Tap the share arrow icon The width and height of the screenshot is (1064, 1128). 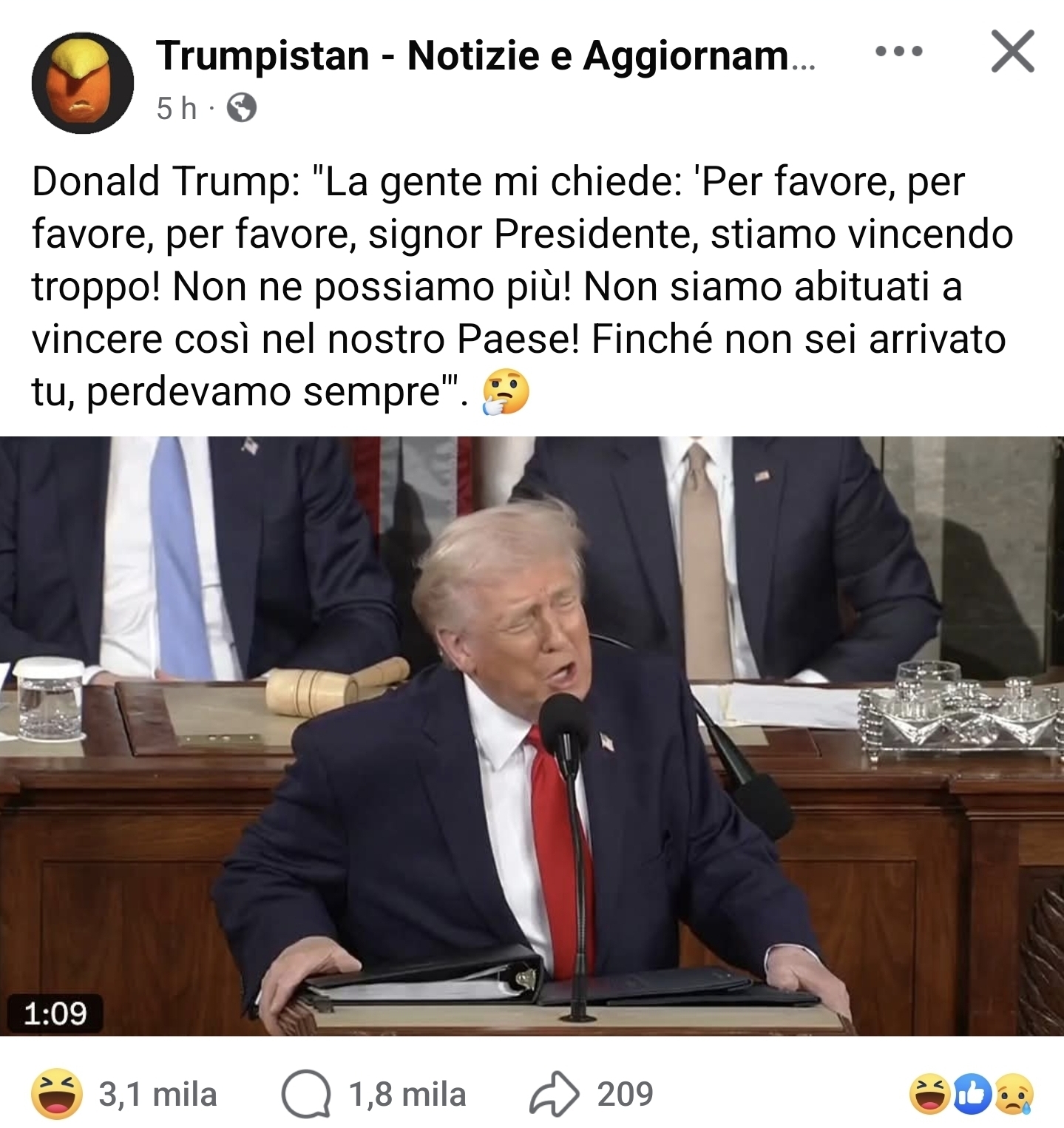[555, 1094]
